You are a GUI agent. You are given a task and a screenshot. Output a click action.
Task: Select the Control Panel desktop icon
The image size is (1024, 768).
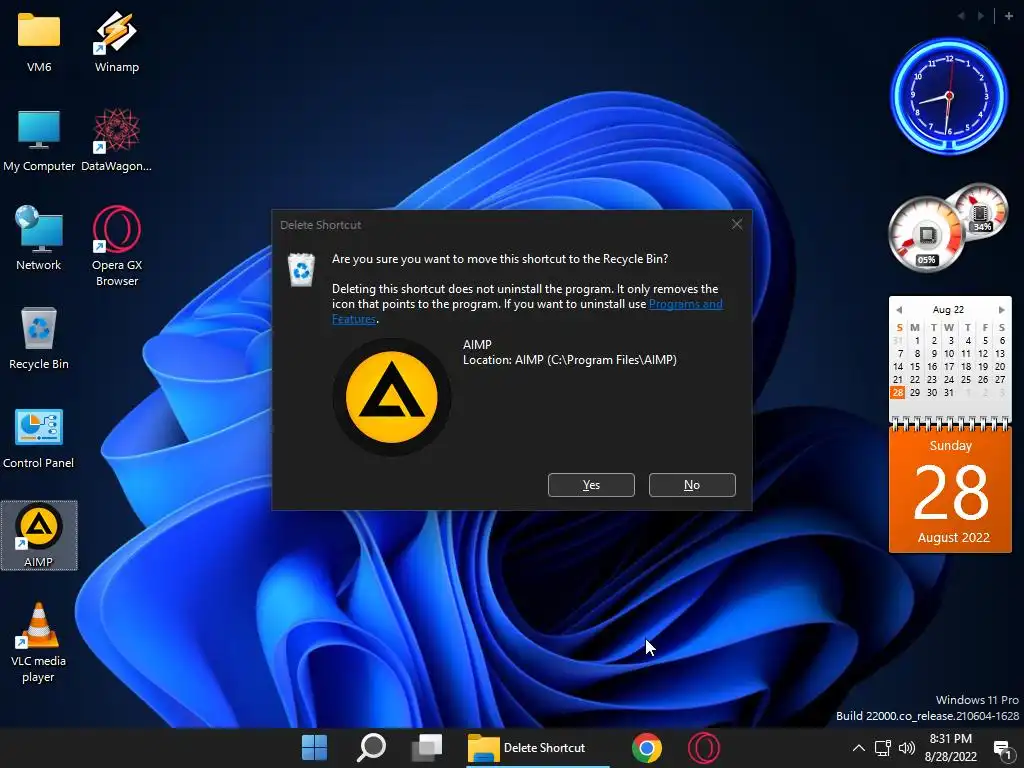(x=39, y=438)
